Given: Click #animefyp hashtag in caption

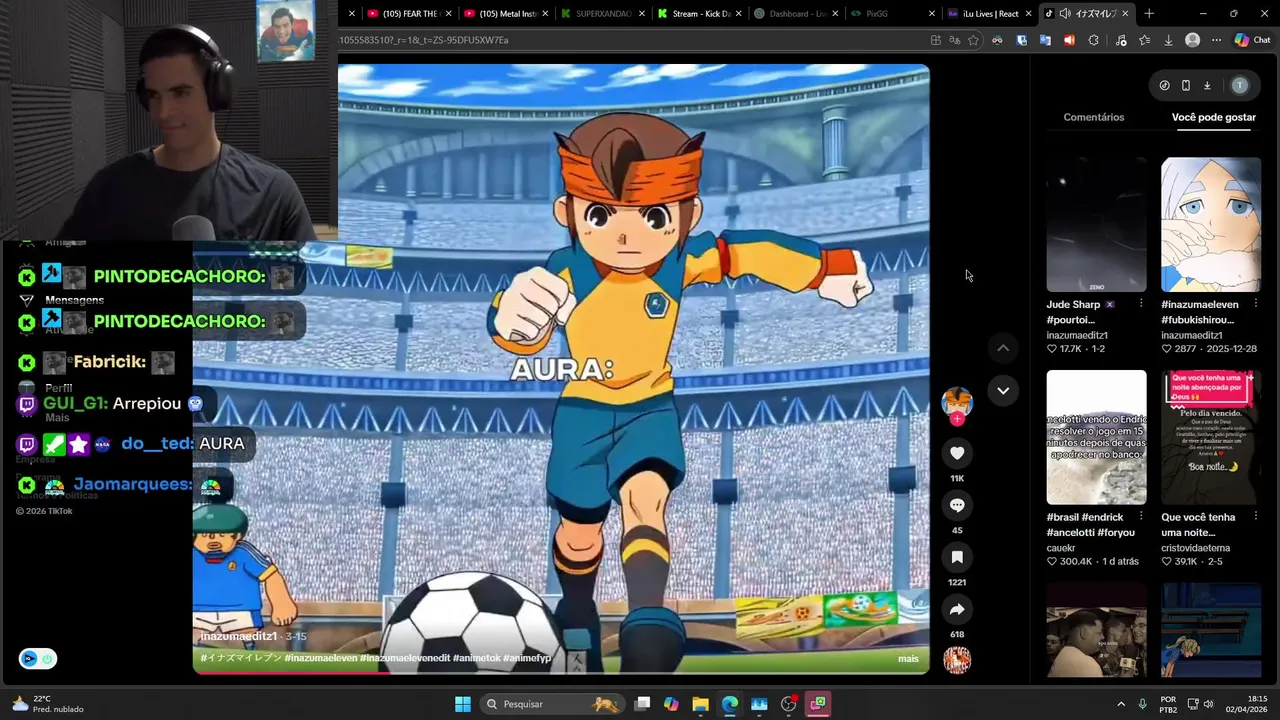Looking at the screenshot, I should [527, 658].
